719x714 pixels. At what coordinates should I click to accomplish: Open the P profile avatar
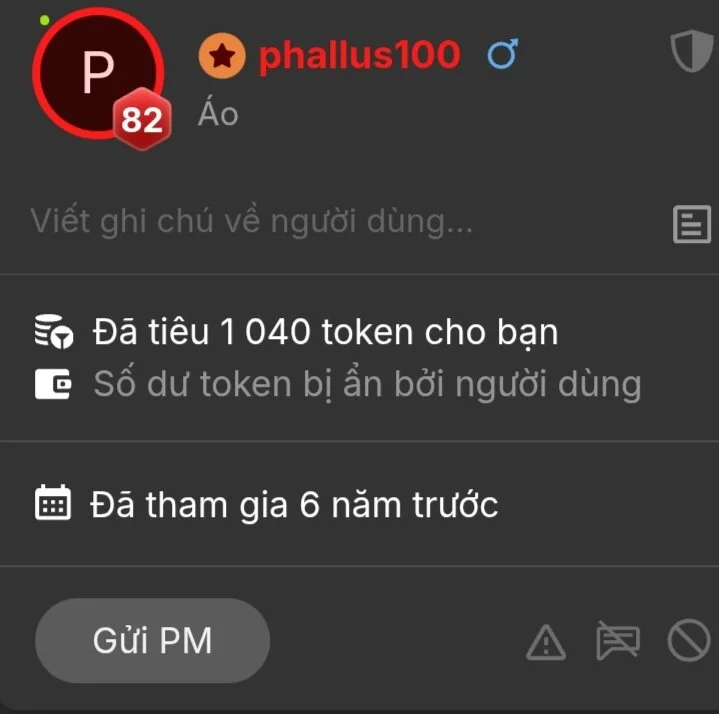click(x=98, y=72)
